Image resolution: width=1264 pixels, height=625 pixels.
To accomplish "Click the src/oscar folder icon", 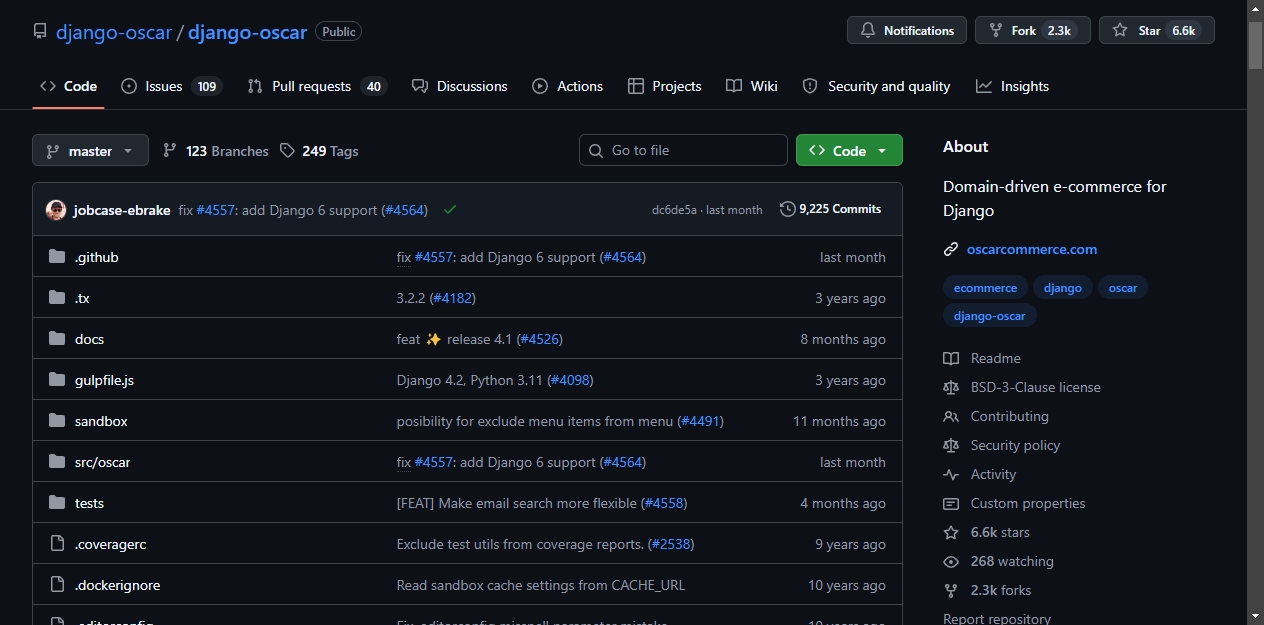I will [57, 462].
